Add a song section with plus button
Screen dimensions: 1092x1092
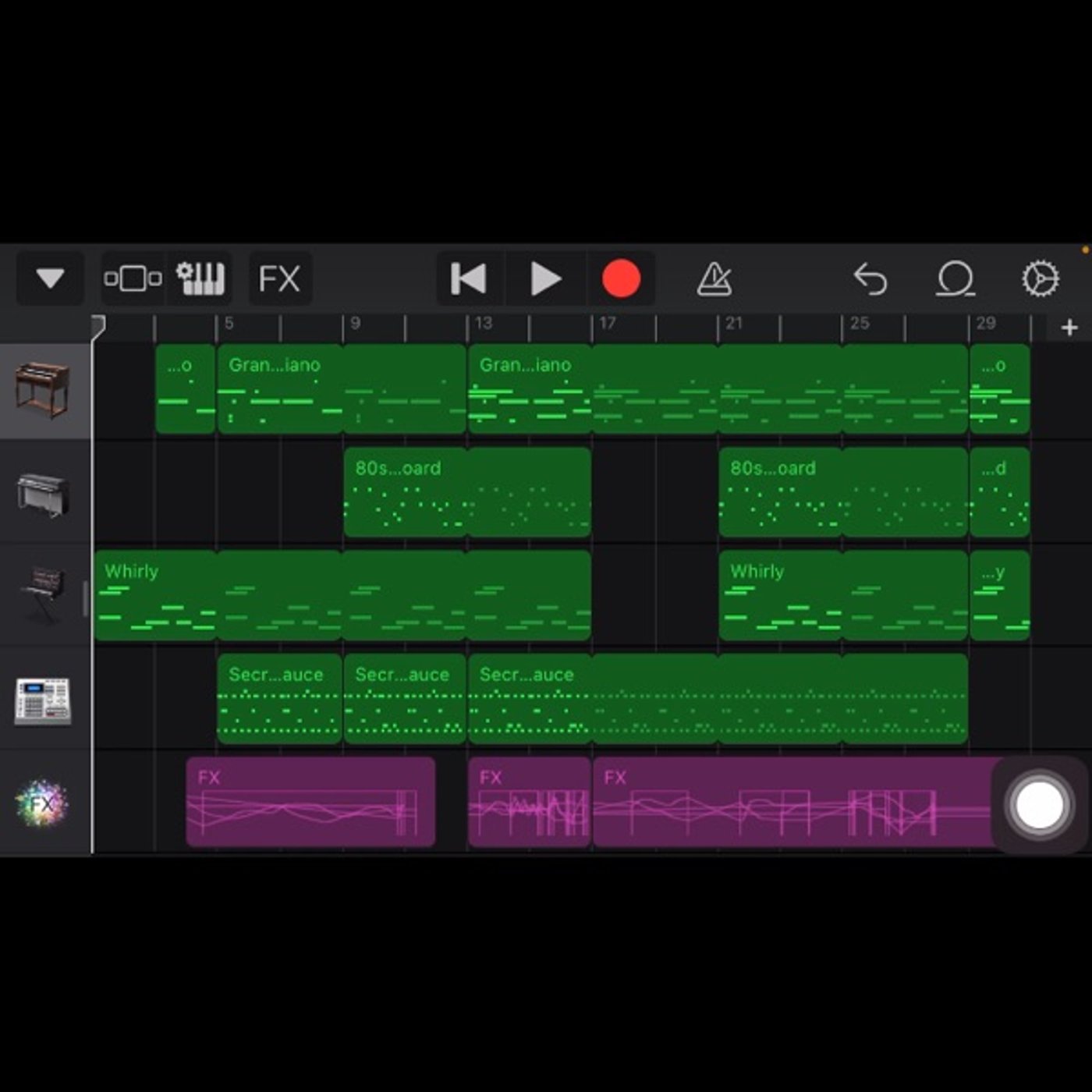click(1069, 328)
